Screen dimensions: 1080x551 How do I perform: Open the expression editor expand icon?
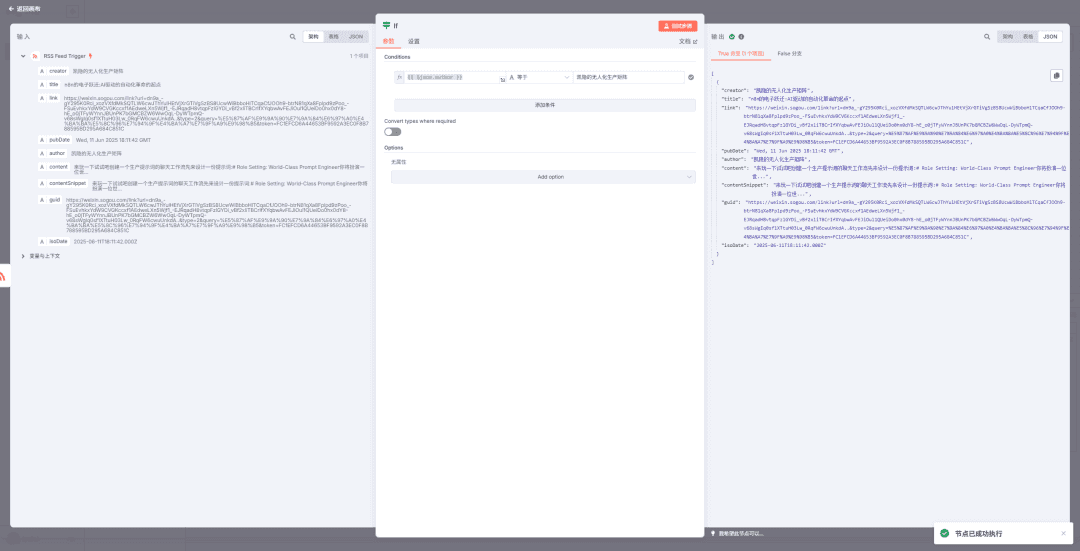501,80
